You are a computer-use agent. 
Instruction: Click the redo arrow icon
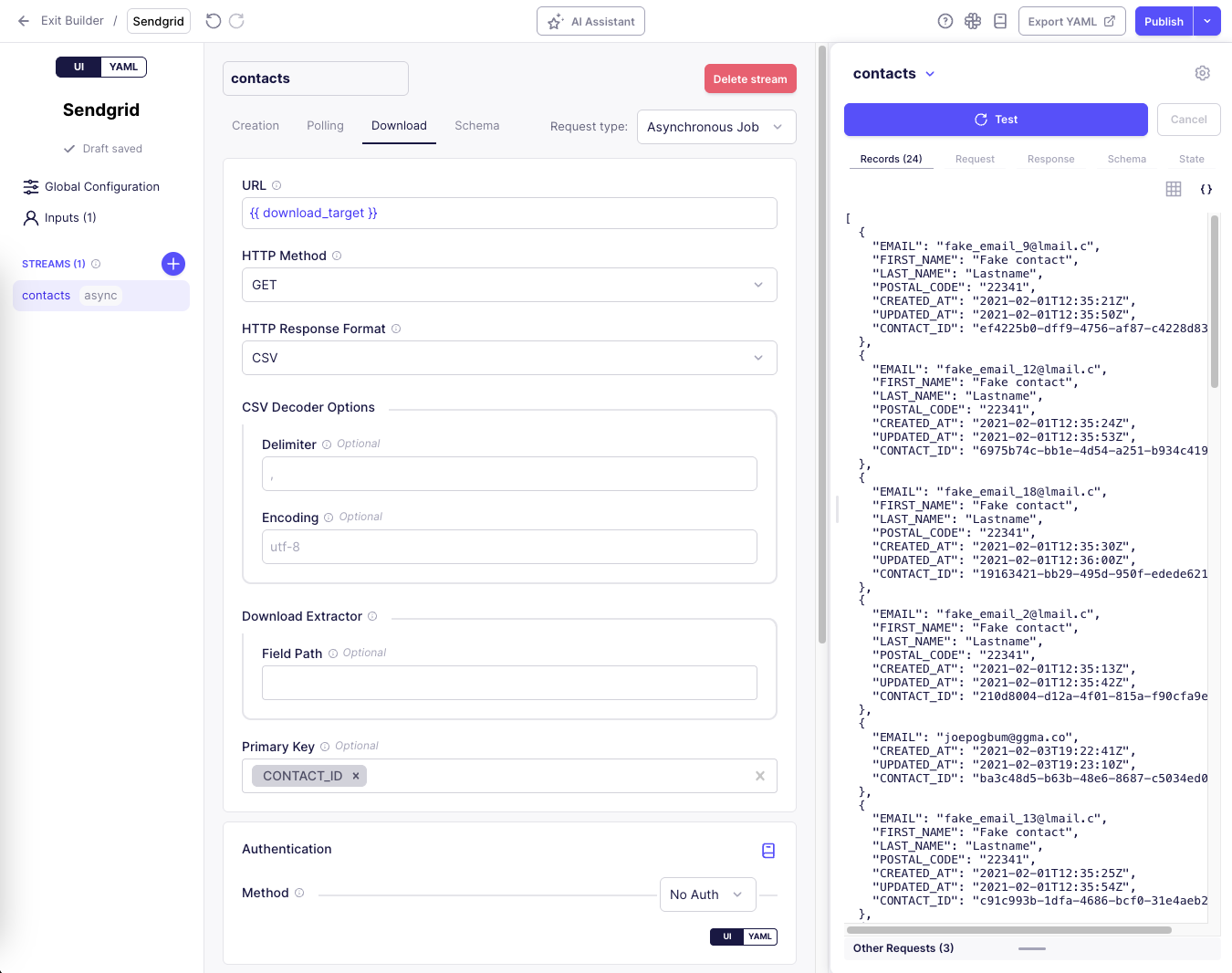pyautogui.click(x=236, y=21)
